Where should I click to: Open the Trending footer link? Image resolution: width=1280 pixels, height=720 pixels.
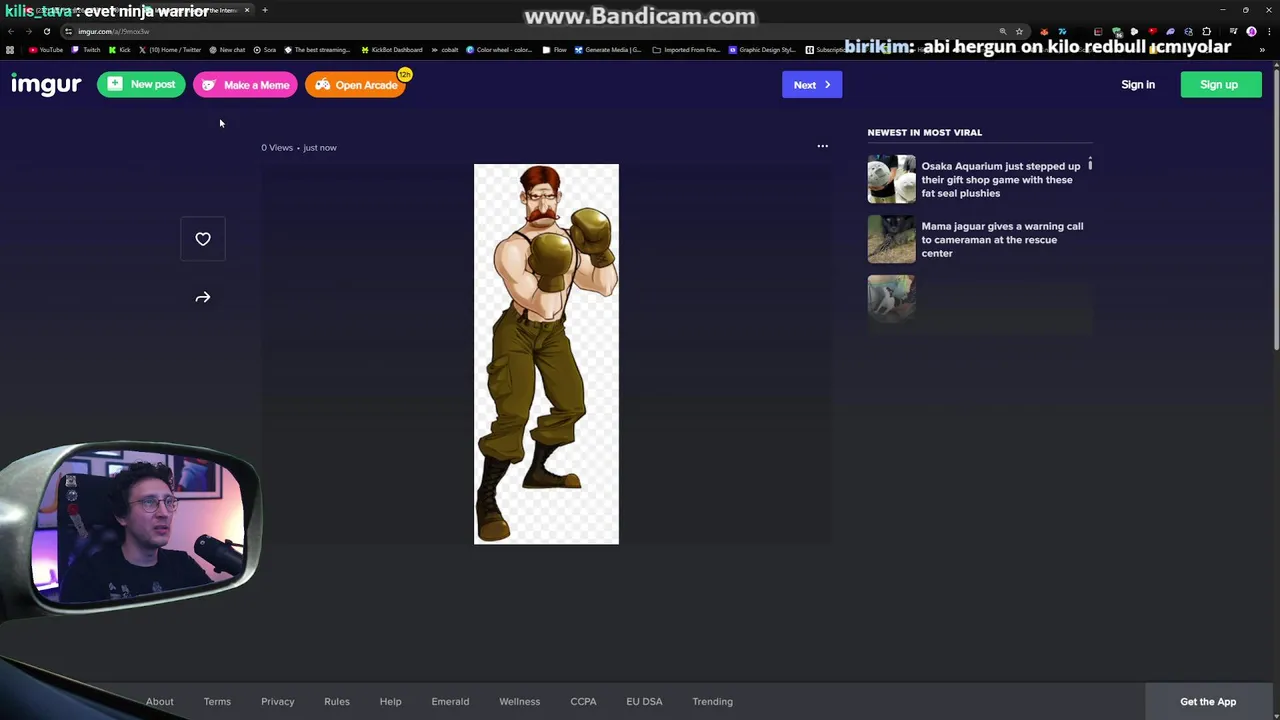[713, 702]
